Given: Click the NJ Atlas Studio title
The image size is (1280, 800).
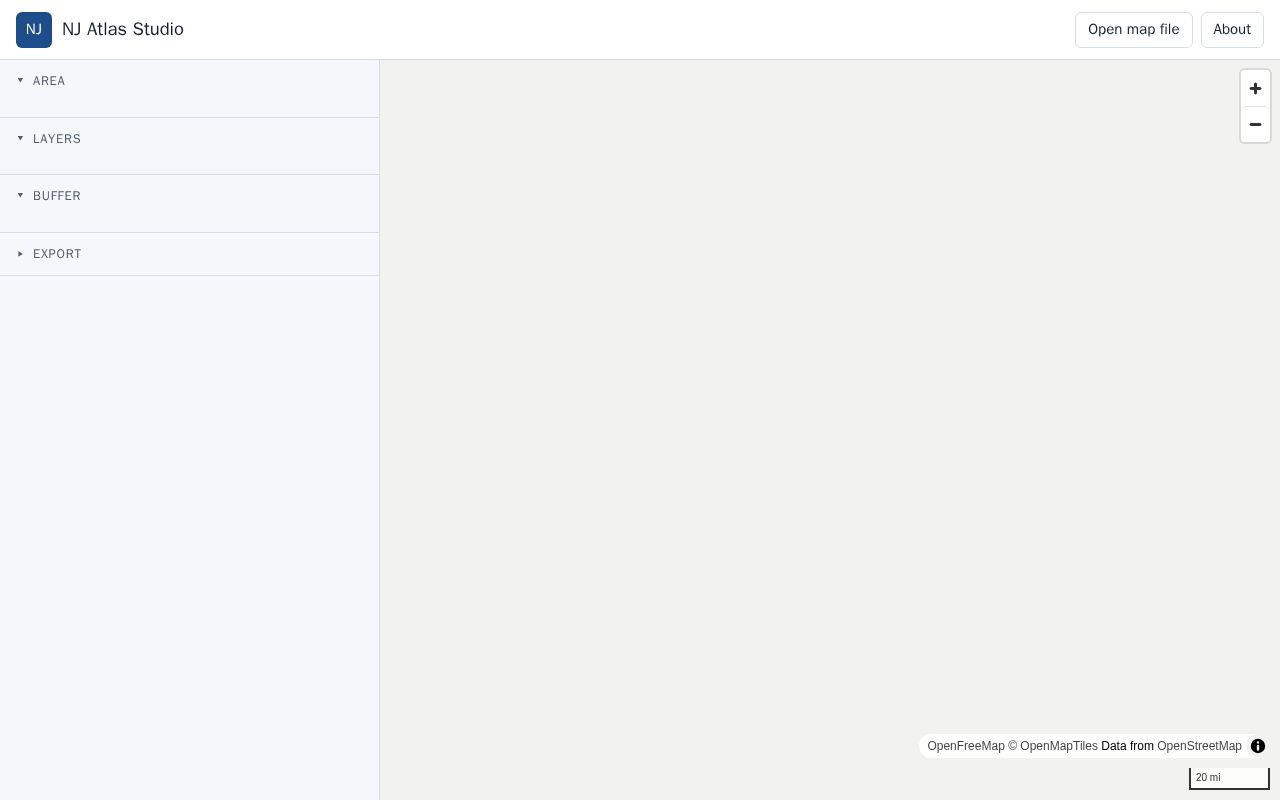Looking at the screenshot, I should click(123, 29).
